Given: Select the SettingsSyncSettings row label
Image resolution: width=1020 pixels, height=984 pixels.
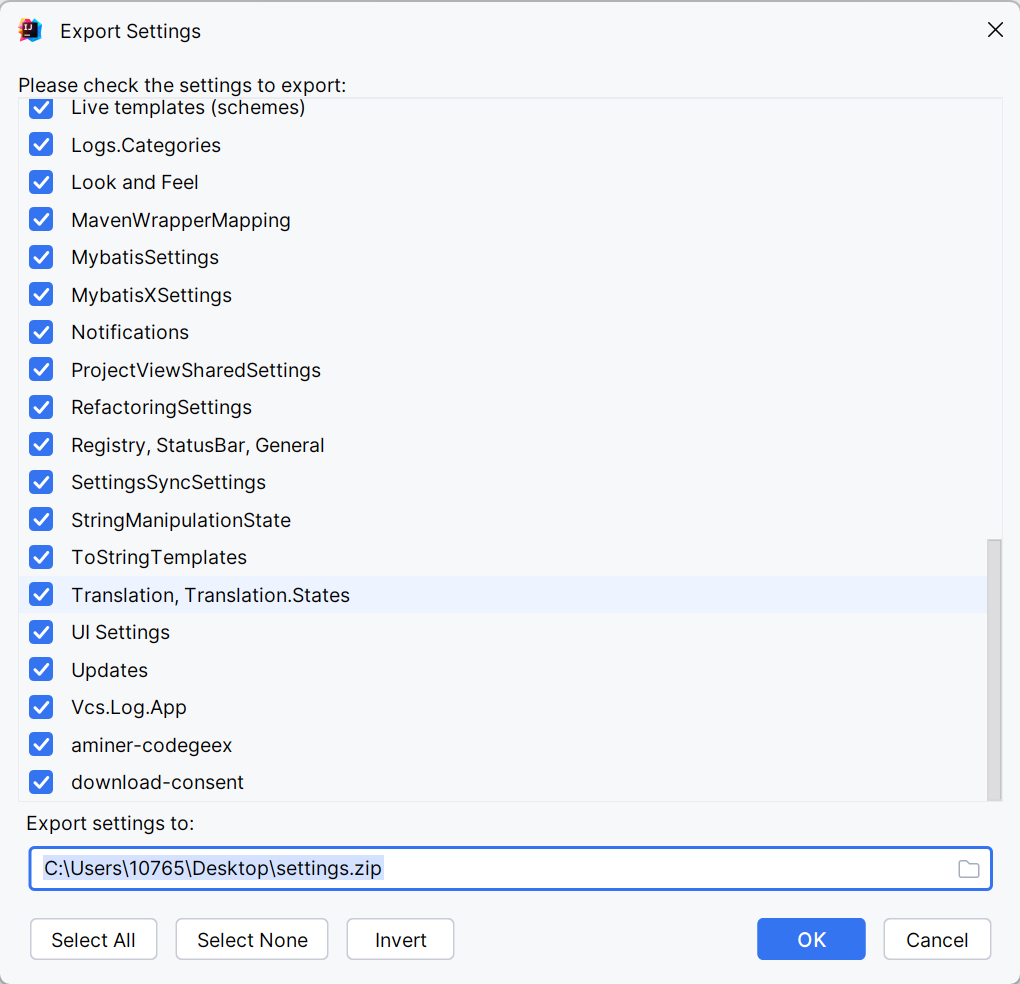Looking at the screenshot, I should coord(168,483).
